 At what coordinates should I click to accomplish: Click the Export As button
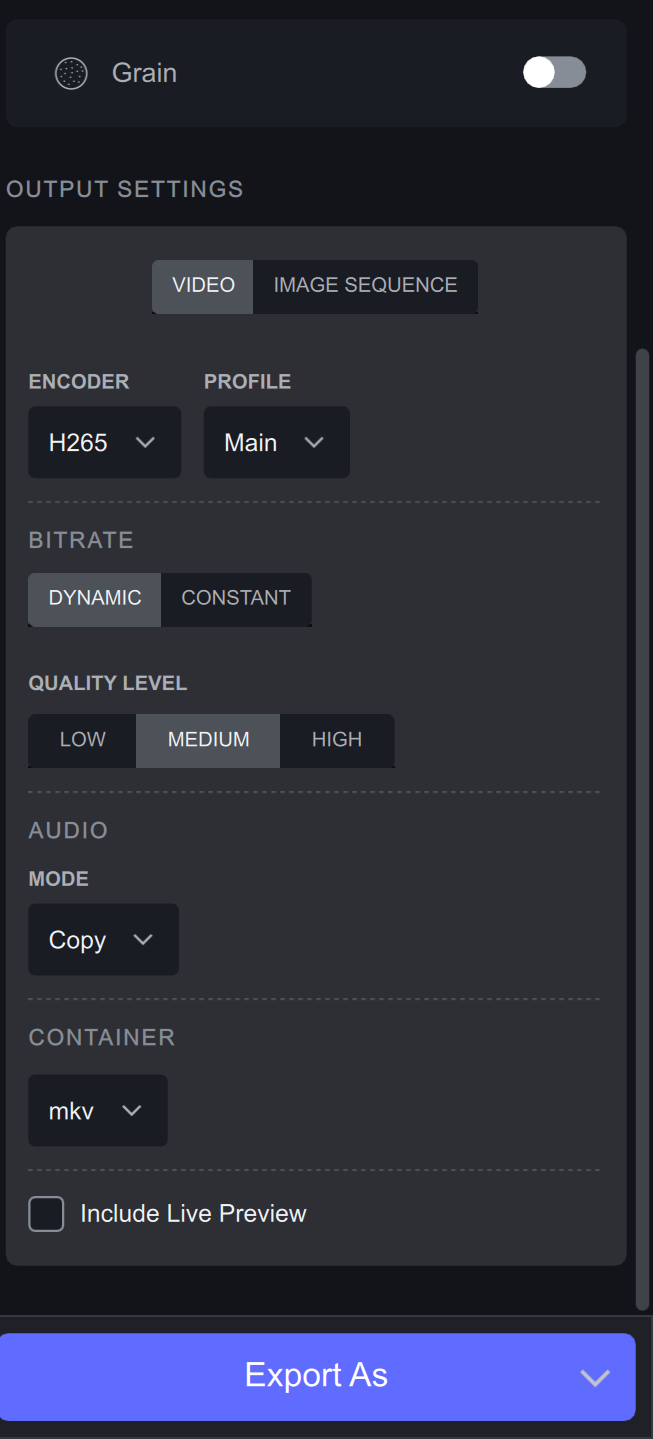pos(317,1376)
